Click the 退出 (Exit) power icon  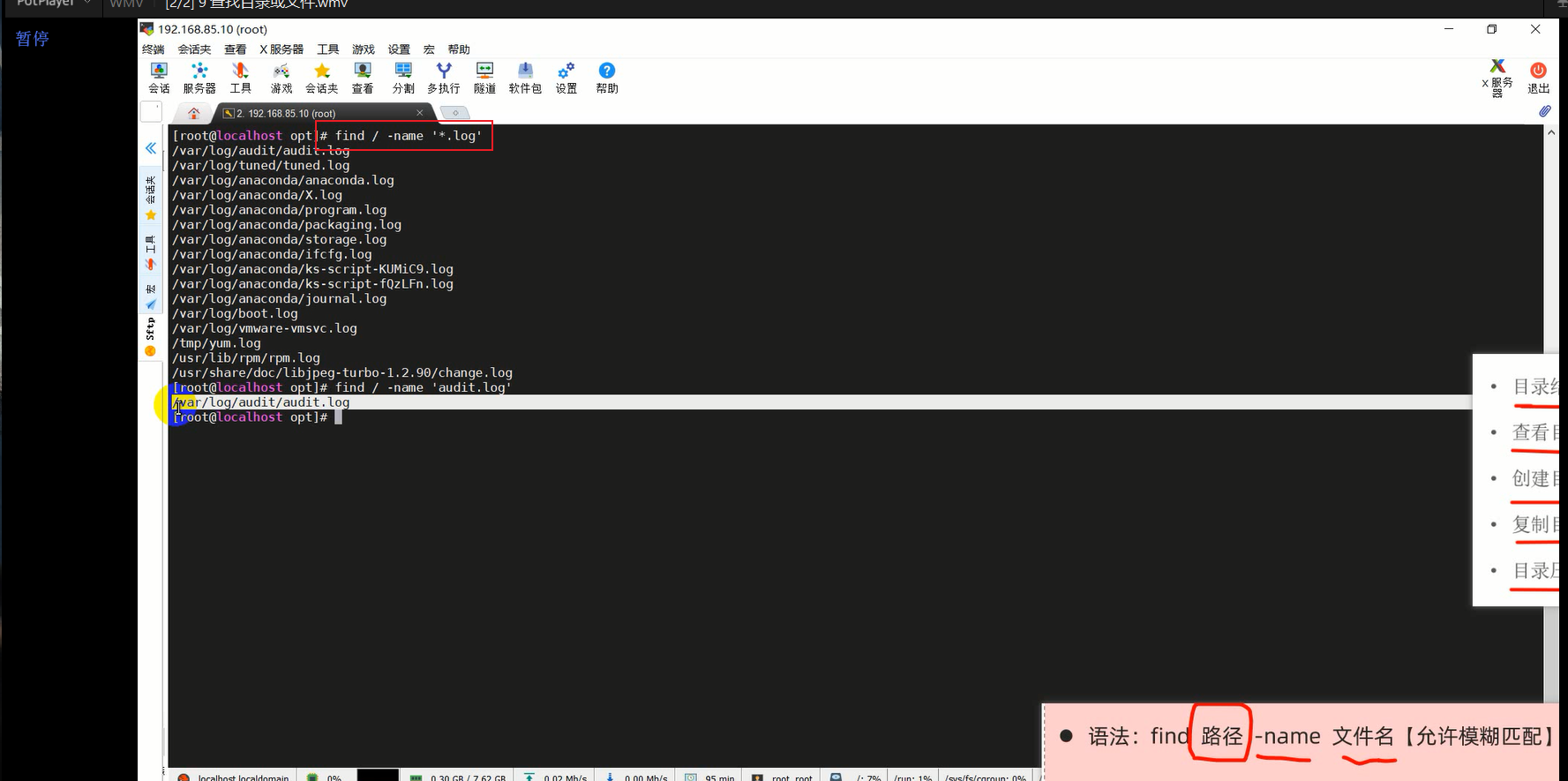point(1539,78)
